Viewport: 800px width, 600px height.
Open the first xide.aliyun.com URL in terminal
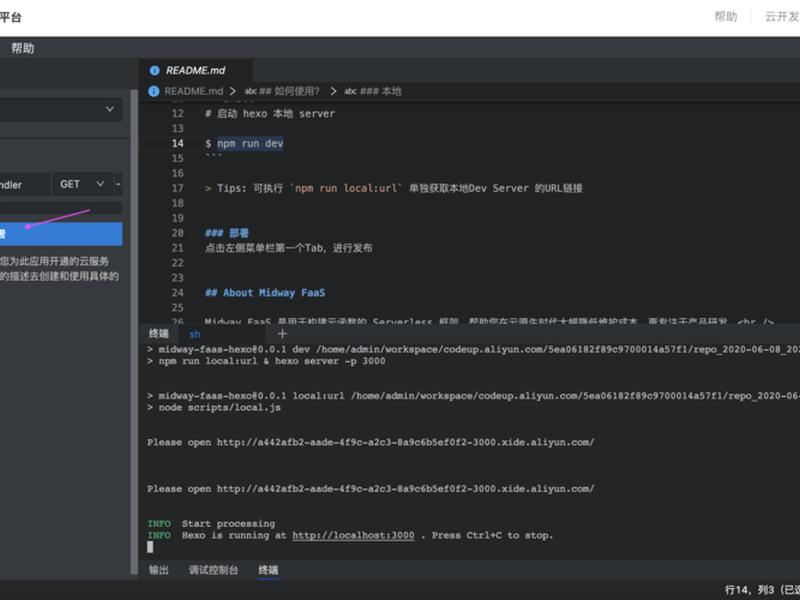coord(405,442)
